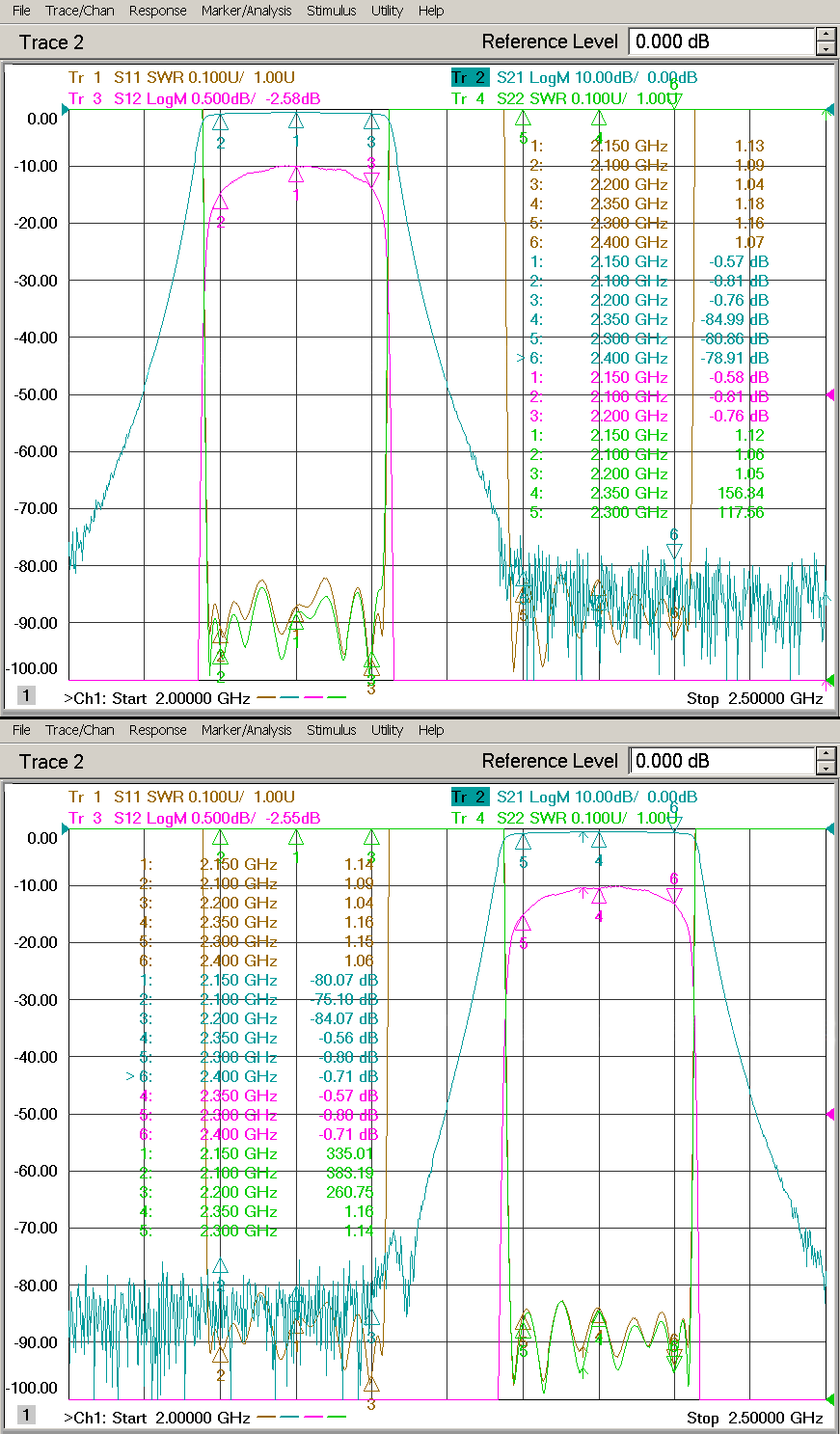The width and height of the screenshot is (840, 1434).
Task: Select marker 6 triangle at -80 dB, top plot
Action: 674,551
